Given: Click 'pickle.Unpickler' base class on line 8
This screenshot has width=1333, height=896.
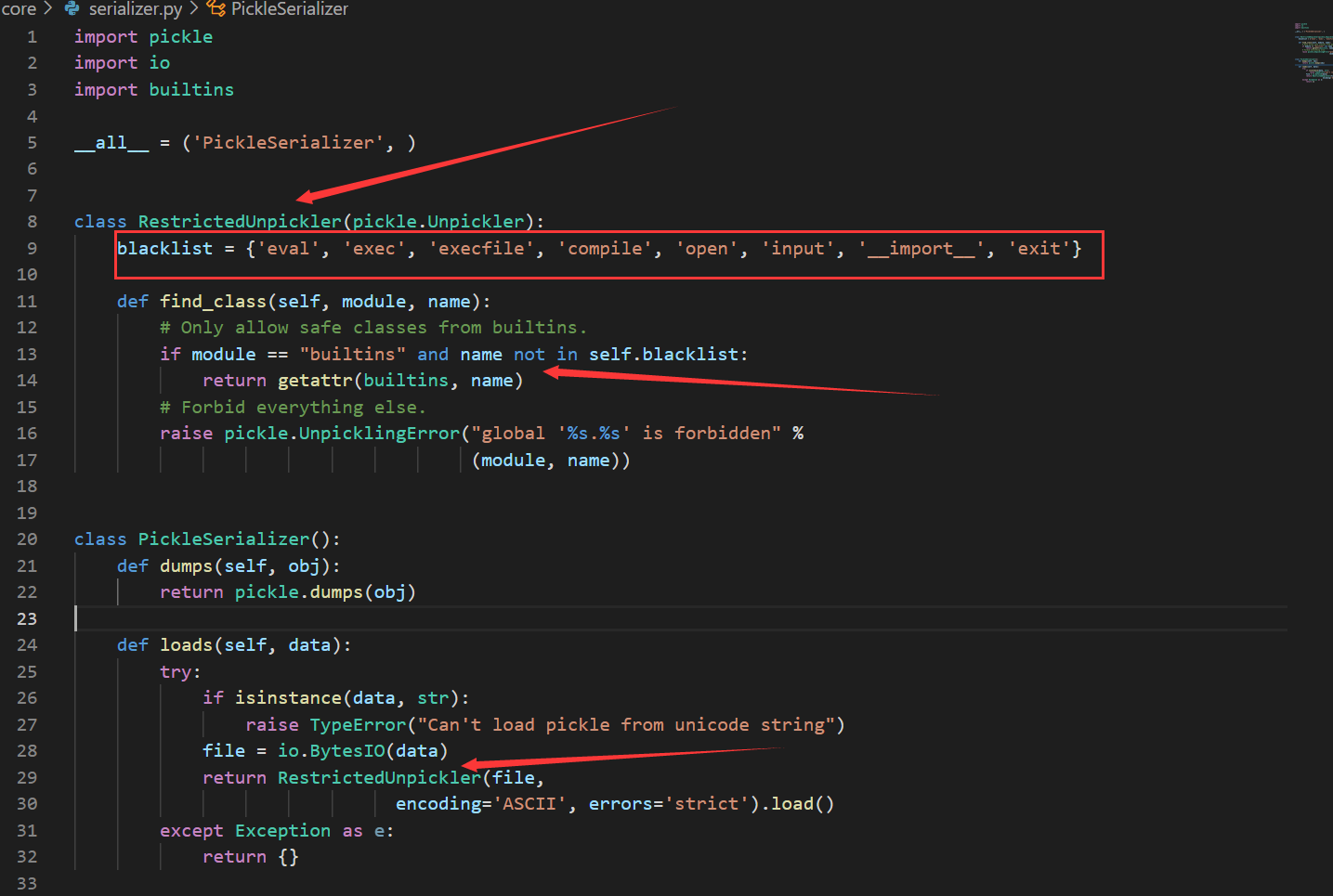Looking at the screenshot, I should tap(438, 222).
